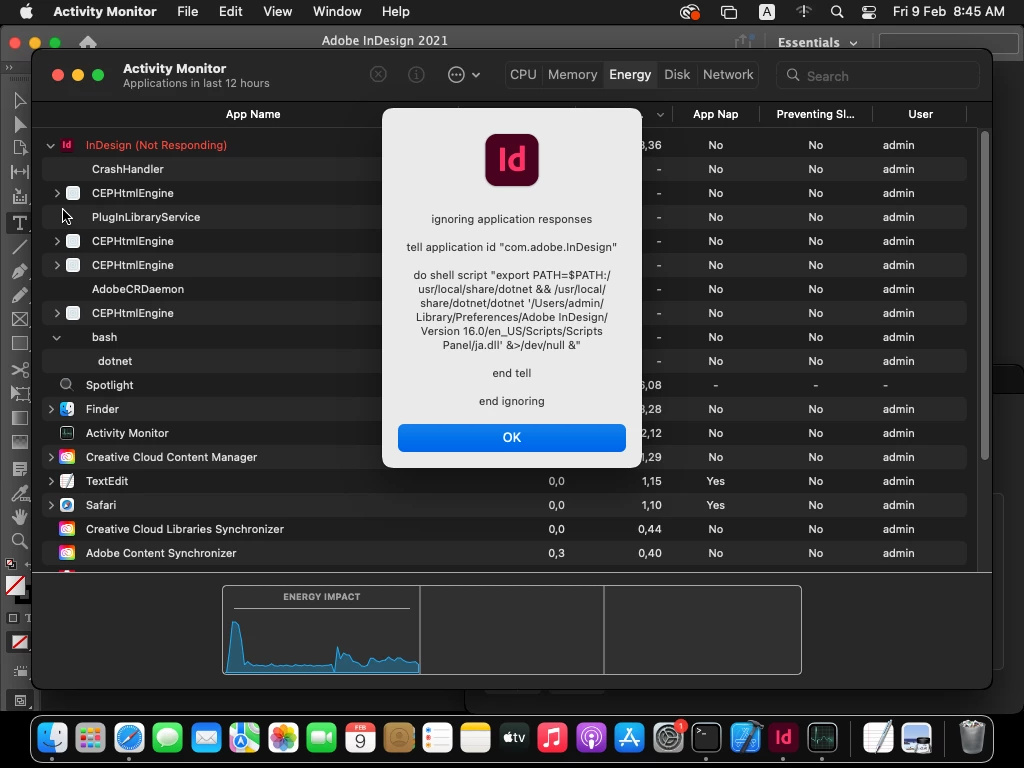Open Terminal from the Dock

pos(707,738)
